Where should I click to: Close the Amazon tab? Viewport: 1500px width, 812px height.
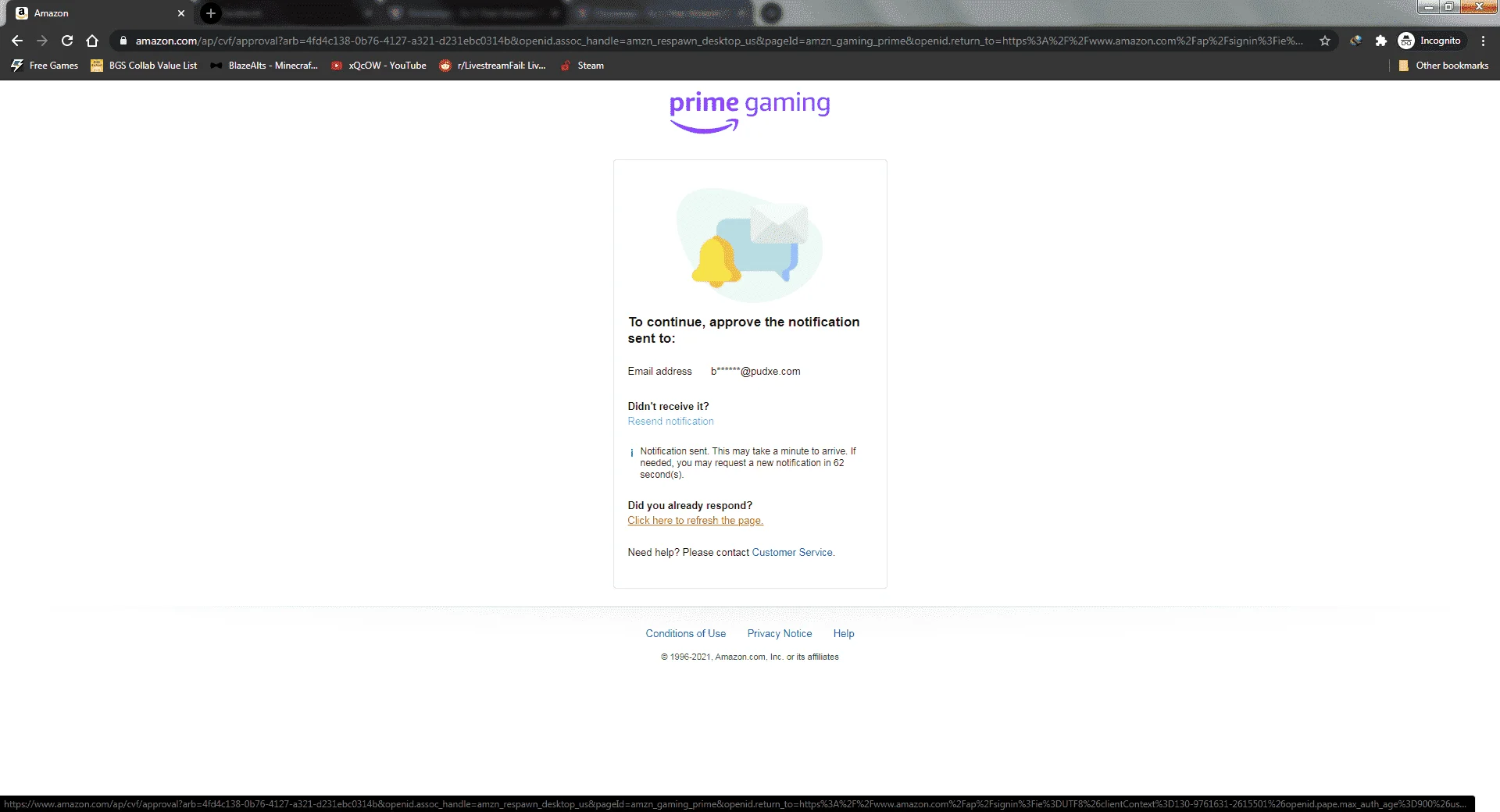coord(181,13)
